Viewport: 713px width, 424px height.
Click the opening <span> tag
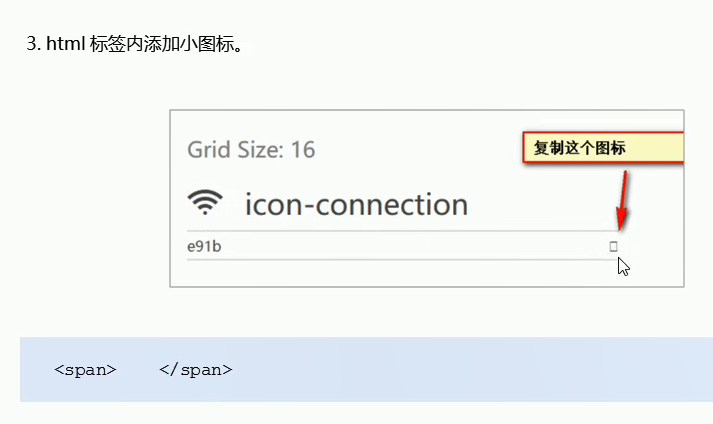click(85, 369)
